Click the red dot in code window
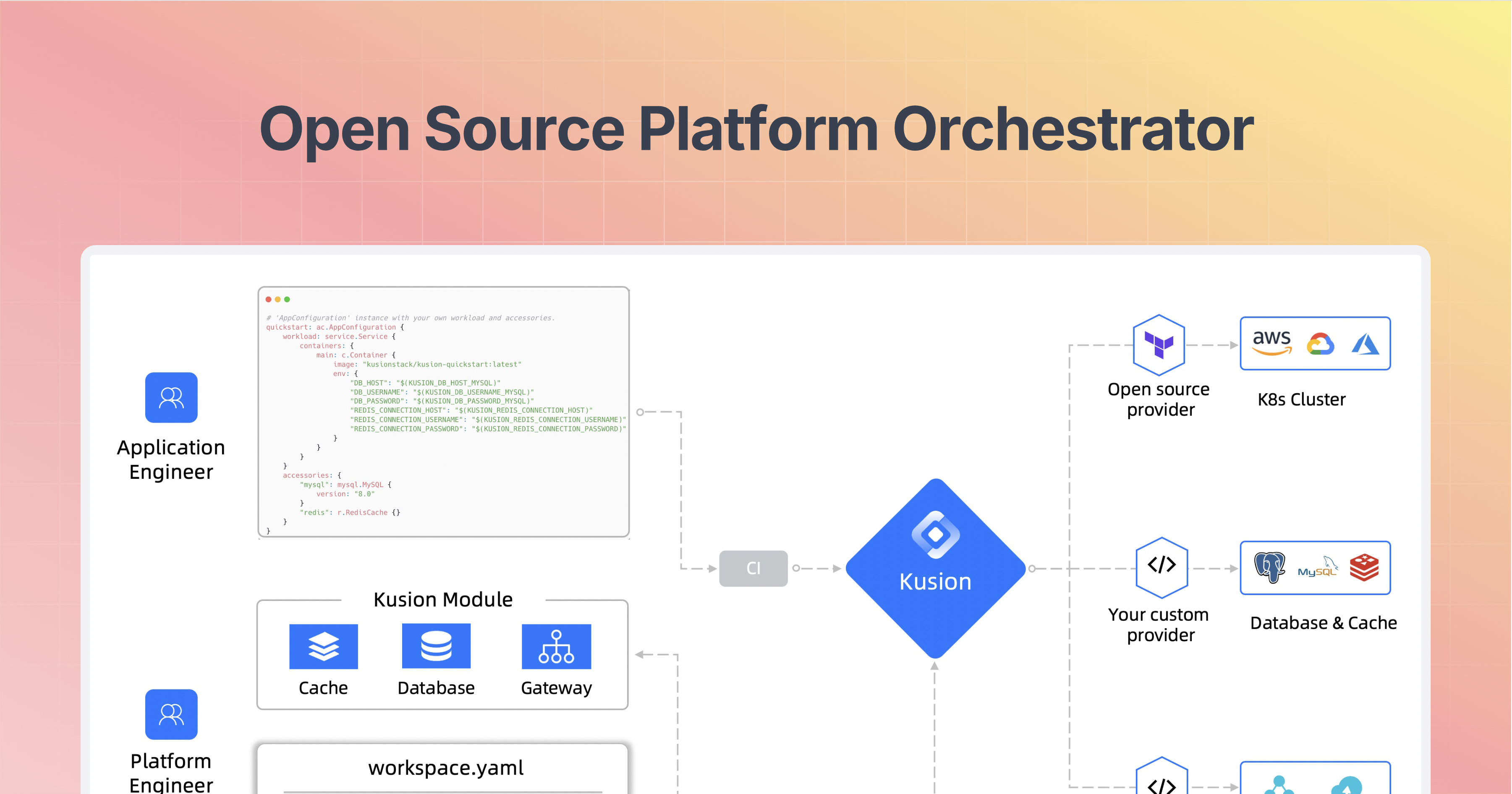The image size is (1512, 794). coord(269,299)
